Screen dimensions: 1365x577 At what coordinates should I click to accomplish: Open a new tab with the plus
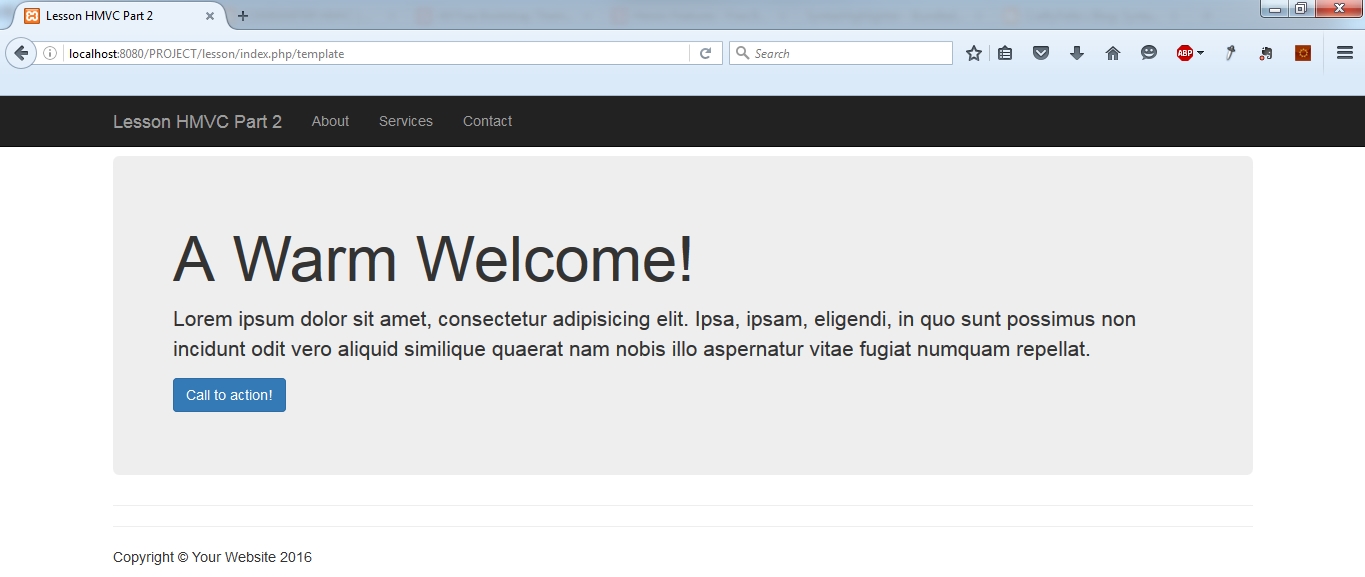pos(243,15)
